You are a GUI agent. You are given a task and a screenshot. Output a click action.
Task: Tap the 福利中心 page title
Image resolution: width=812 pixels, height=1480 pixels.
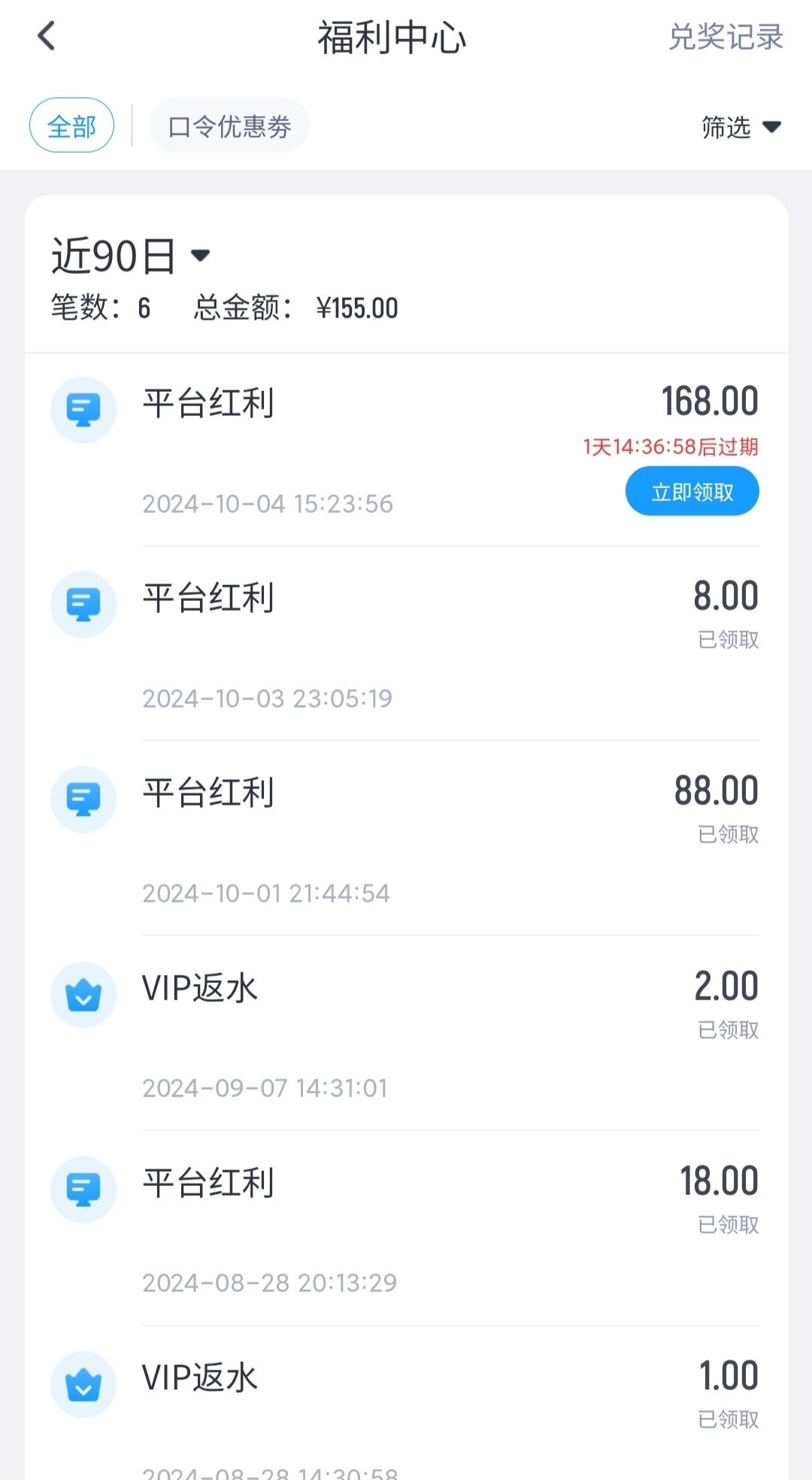(392, 38)
